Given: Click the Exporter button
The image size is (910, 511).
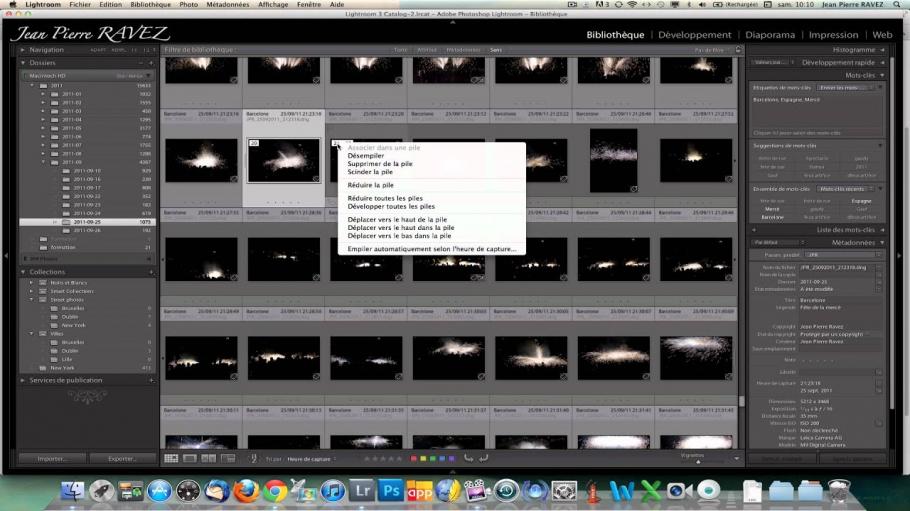Looking at the screenshot, I should tap(122, 458).
